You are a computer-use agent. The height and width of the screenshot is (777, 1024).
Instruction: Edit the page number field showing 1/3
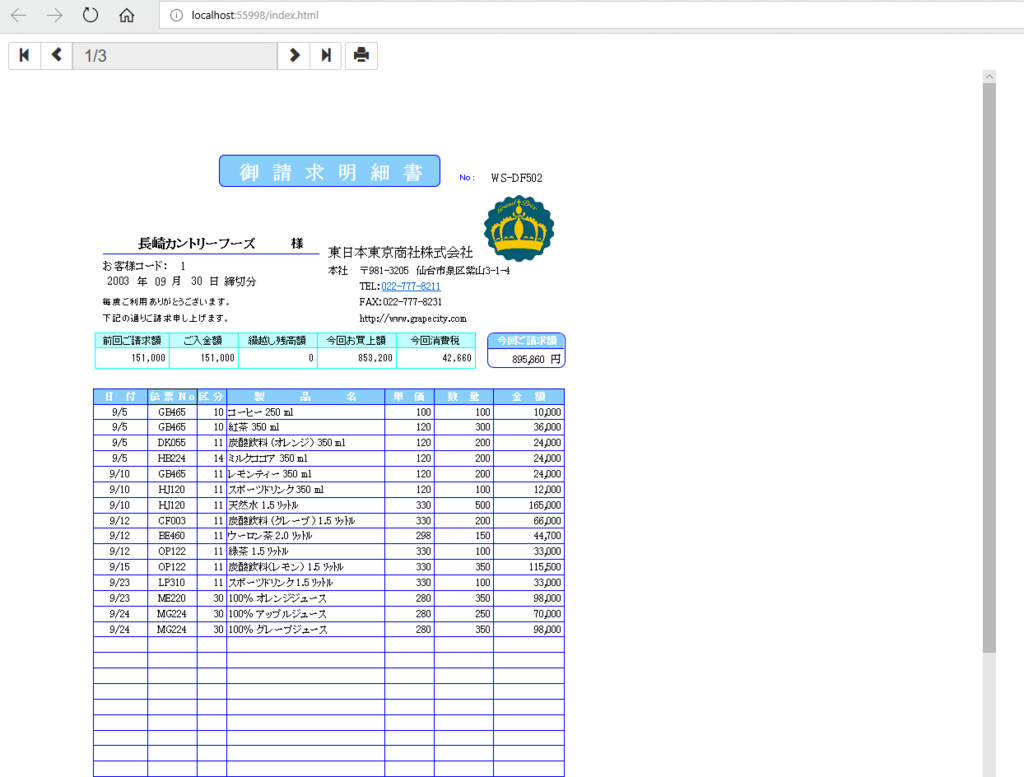coord(175,56)
